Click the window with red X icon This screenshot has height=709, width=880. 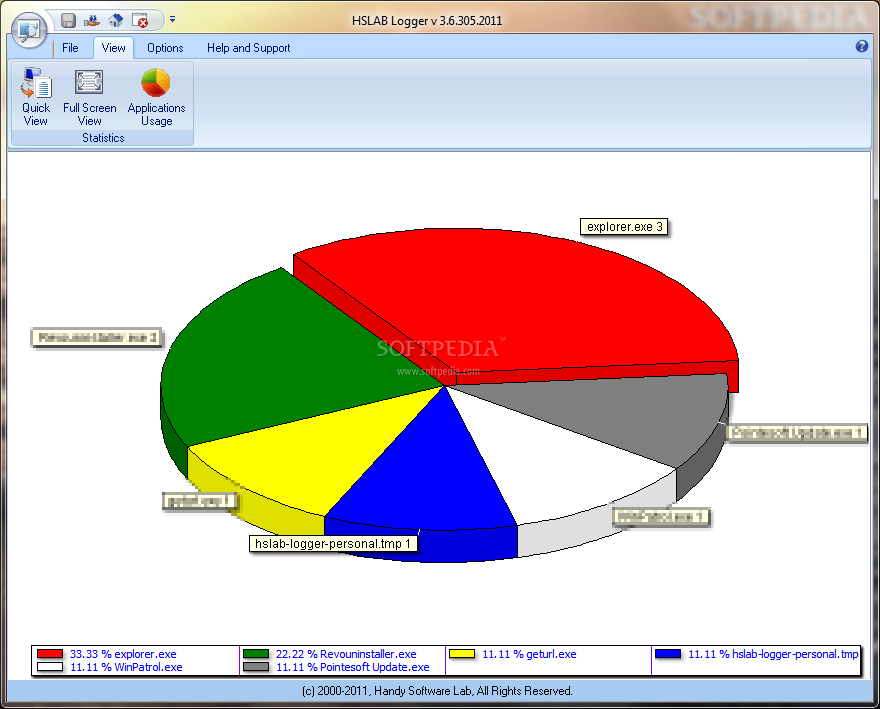140,21
